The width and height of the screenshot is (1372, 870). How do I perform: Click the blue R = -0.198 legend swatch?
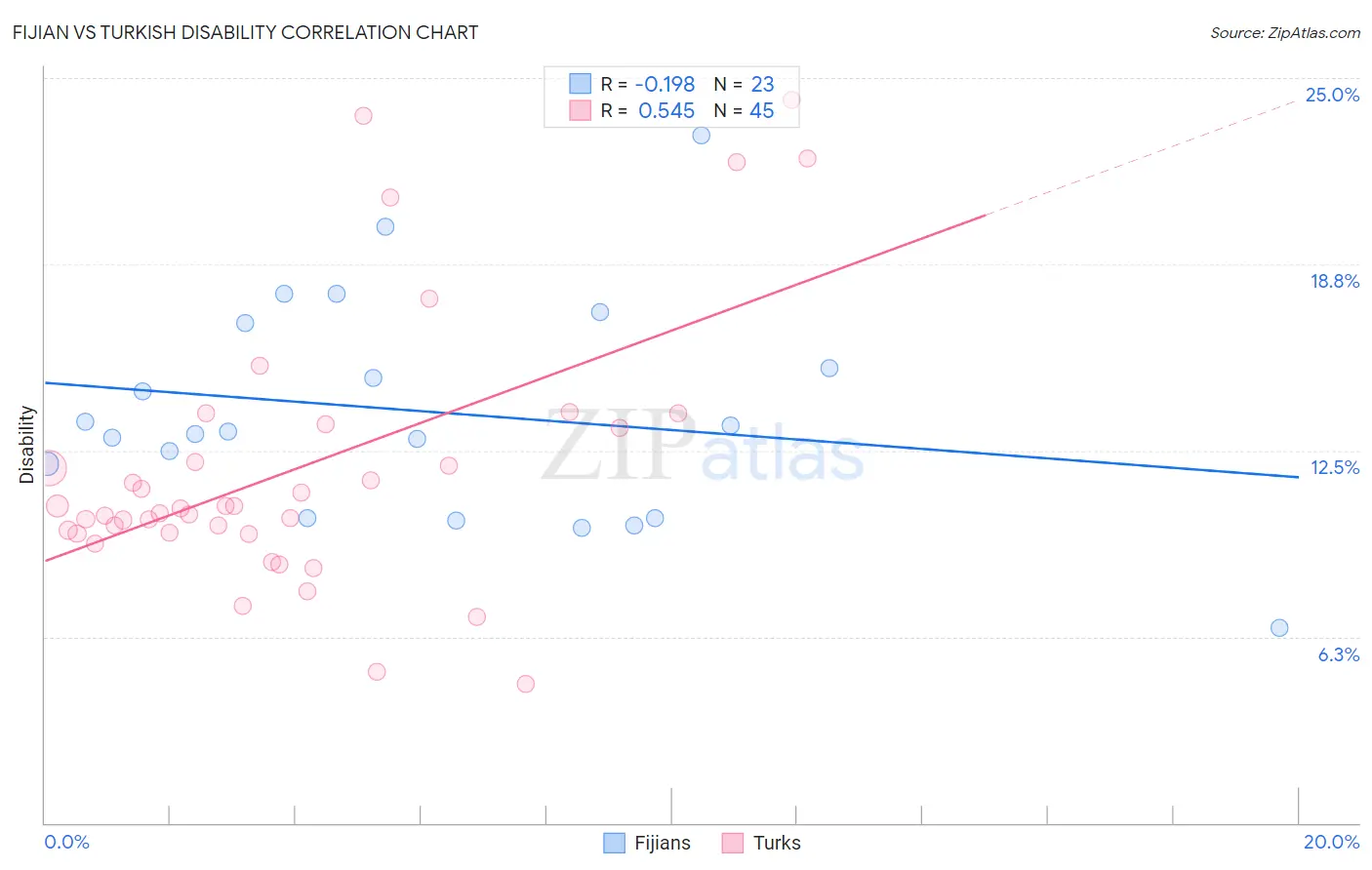pos(581,84)
